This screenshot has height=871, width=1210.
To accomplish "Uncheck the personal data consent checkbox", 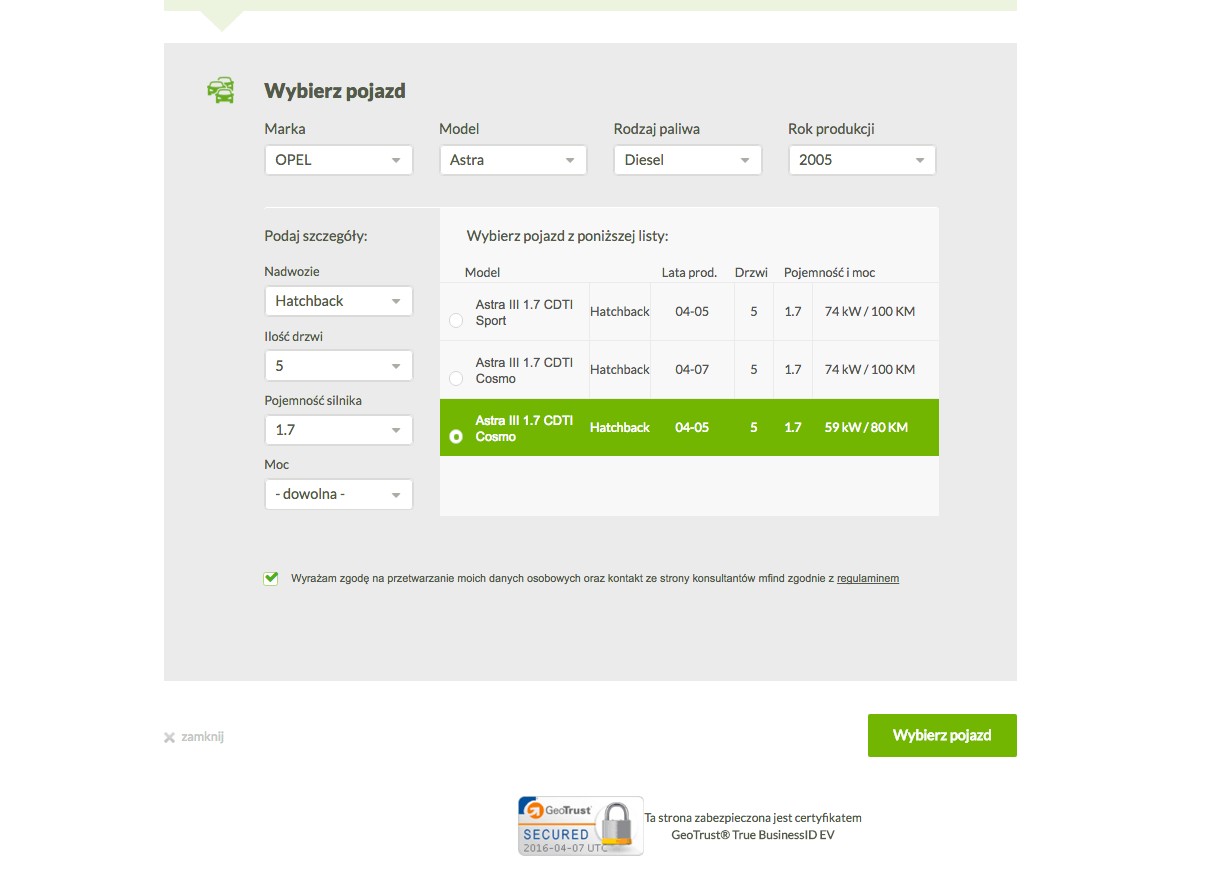I will coord(271,578).
